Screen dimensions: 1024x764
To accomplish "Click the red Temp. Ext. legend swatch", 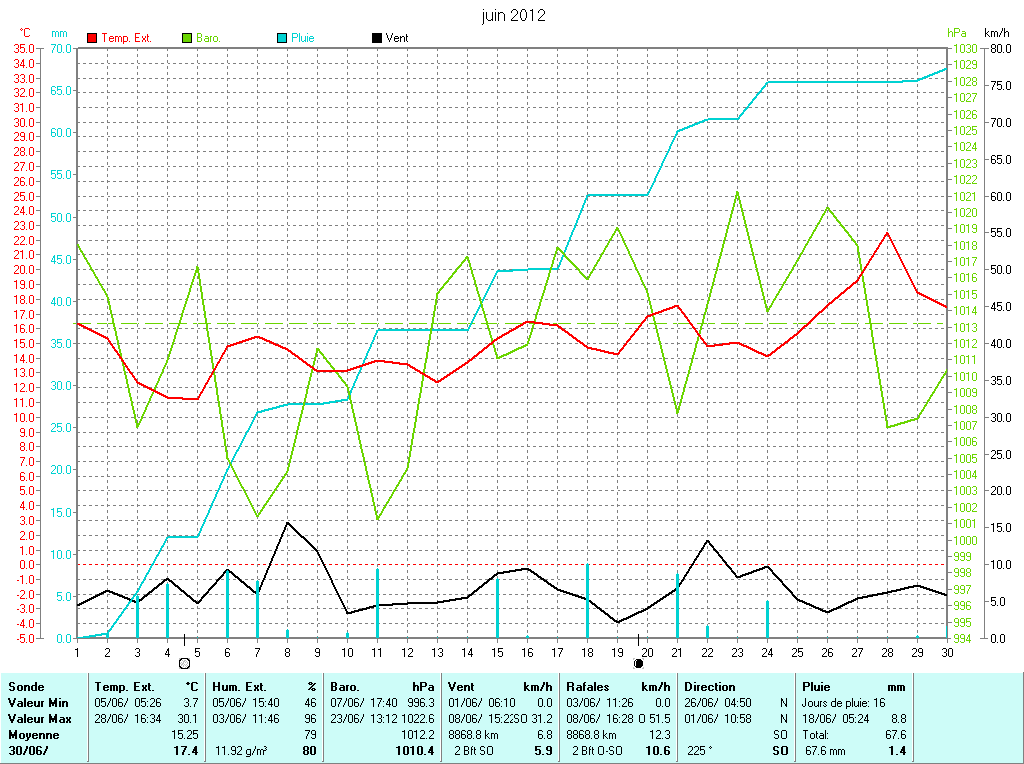I will pos(92,38).
